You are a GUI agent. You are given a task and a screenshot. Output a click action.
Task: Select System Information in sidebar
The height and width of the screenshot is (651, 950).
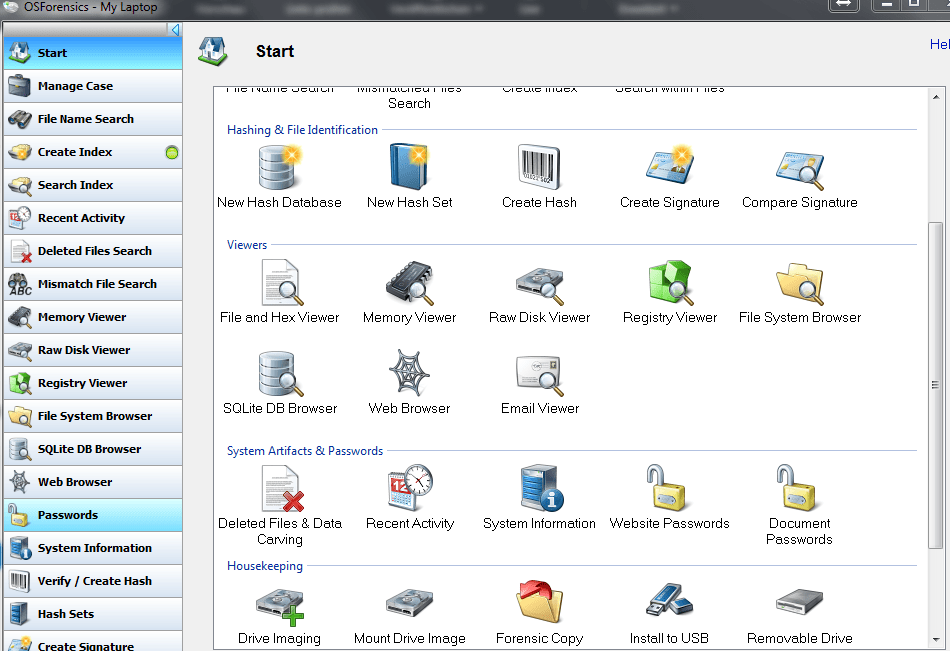(93, 549)
